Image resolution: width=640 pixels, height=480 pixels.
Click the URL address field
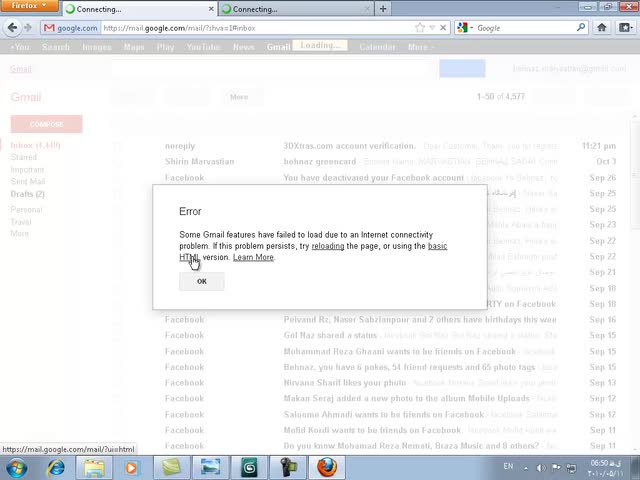point(255,28)
